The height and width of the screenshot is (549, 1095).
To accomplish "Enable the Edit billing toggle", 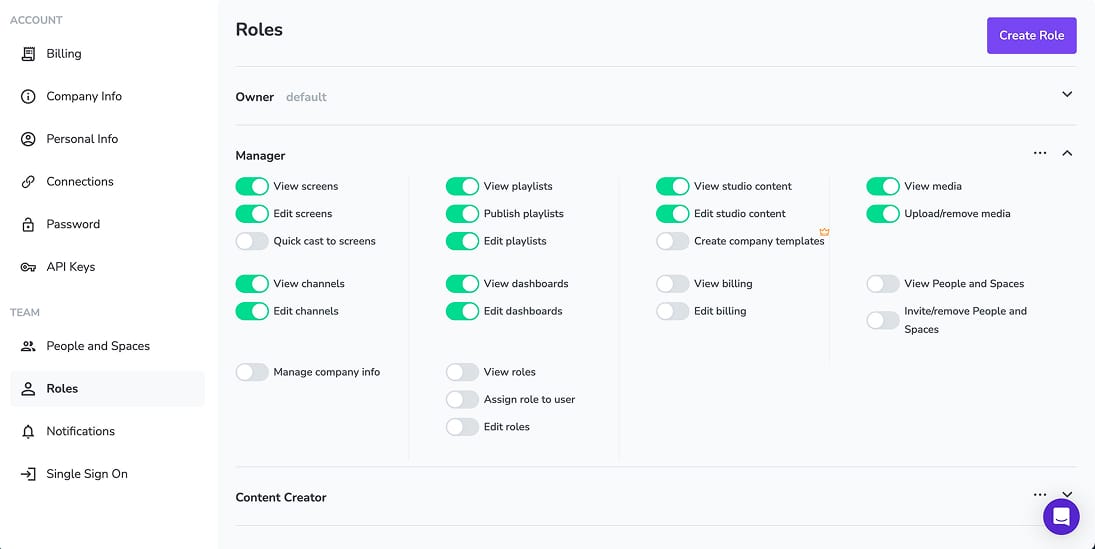I will [673, 311].
